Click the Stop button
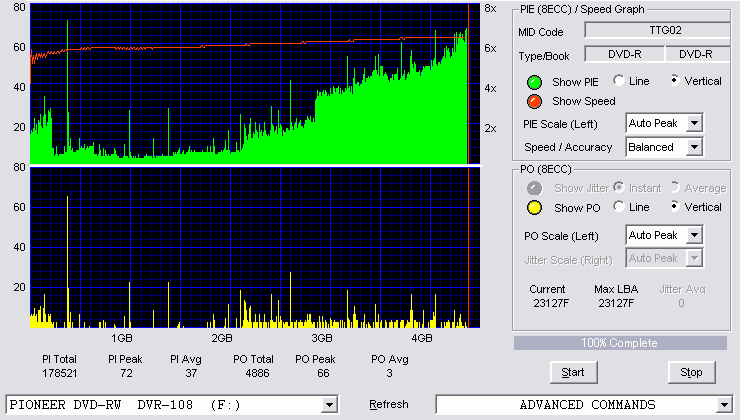Viewport: 742px width, 420px height. coord(691,373)
